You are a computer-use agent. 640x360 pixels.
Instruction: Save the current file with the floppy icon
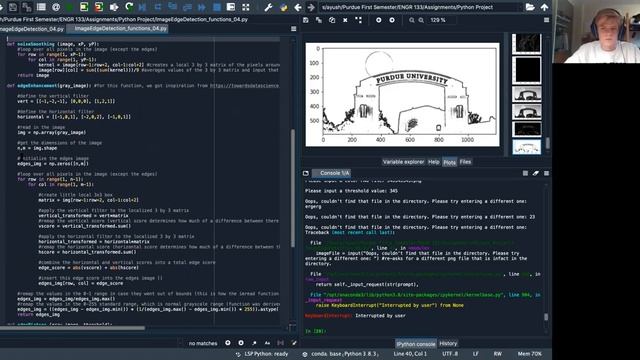click(13, 7)
